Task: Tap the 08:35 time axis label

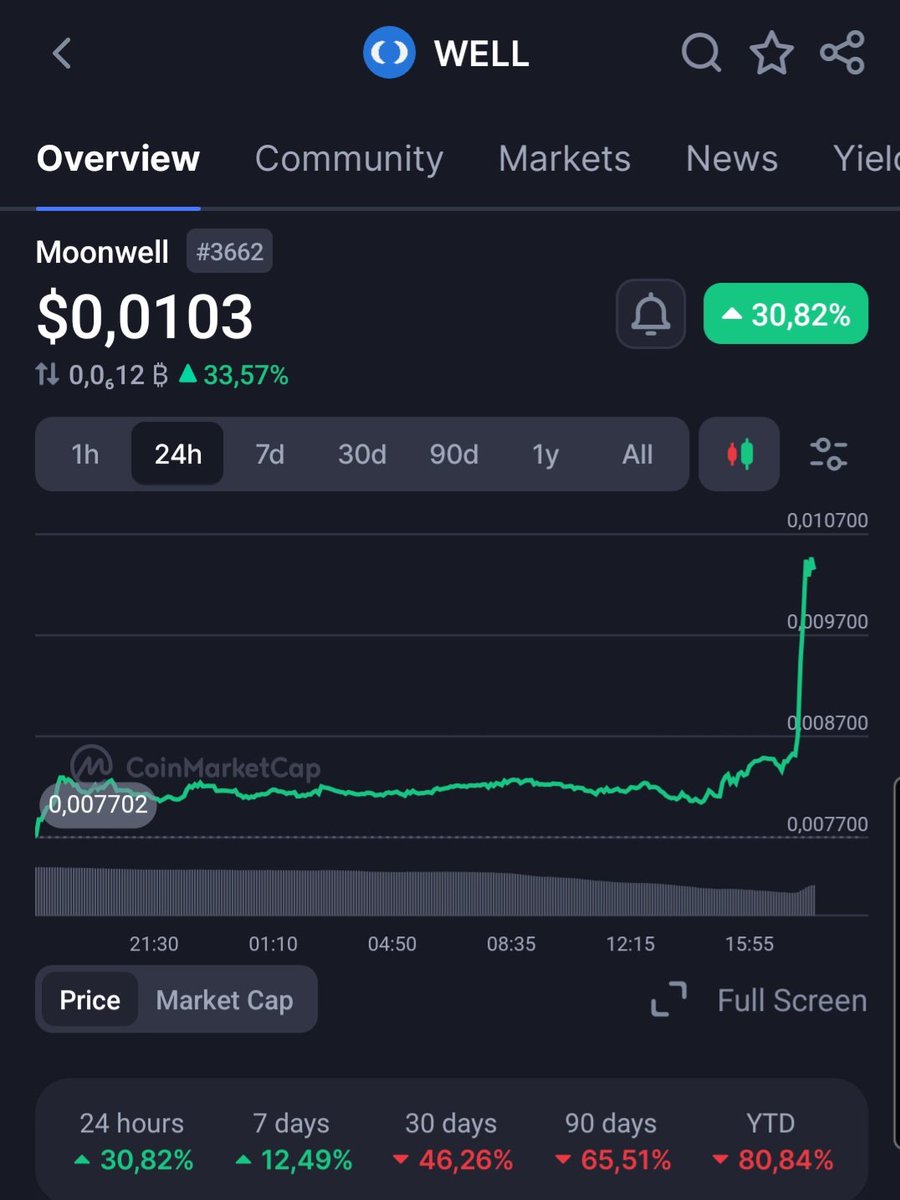Action: click(x=511, y=944)
